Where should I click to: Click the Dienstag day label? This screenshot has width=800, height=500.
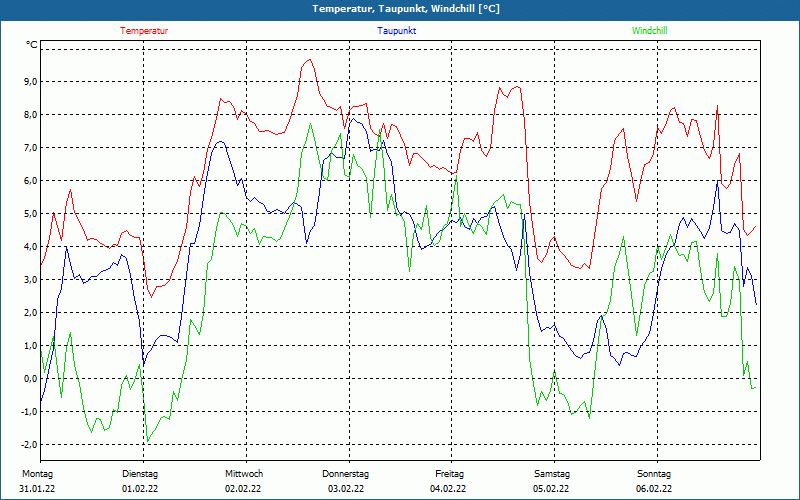point(140,474)
